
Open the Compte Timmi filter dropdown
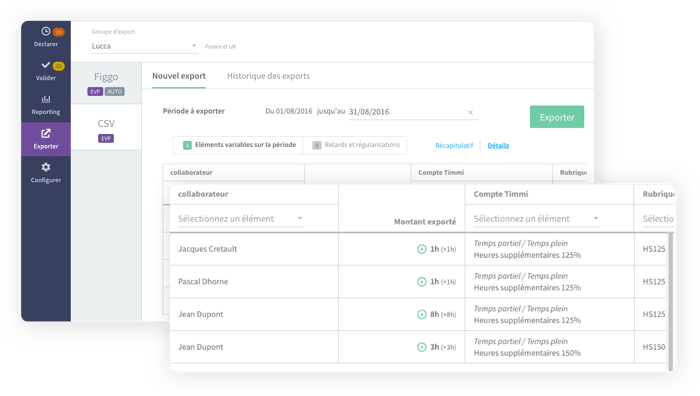point(536,219)
